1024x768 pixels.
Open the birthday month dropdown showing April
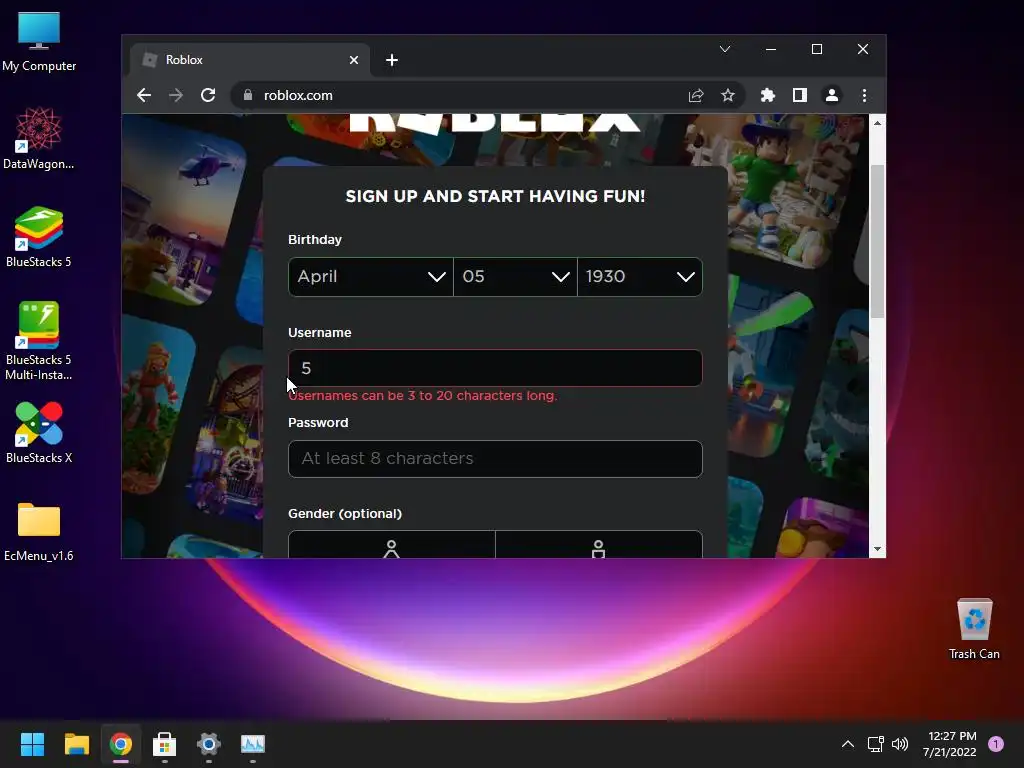370,277
